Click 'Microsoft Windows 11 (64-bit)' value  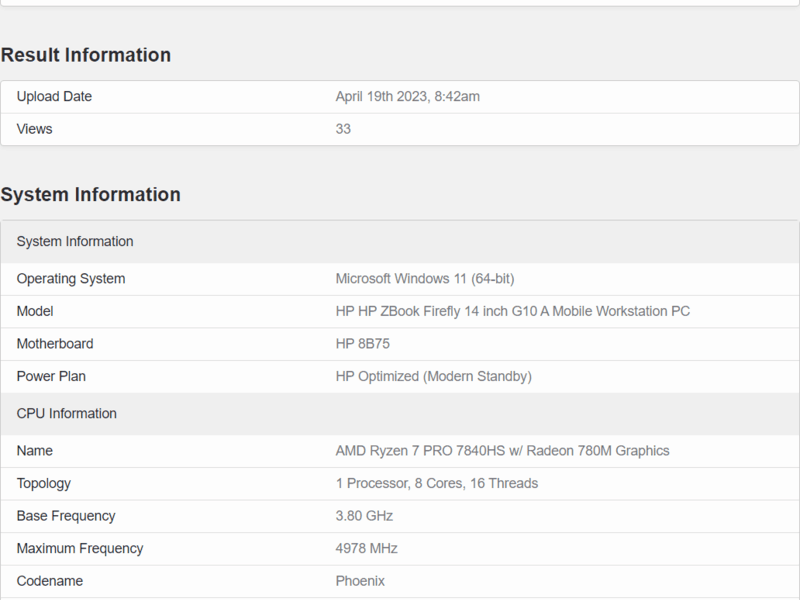point(425,279)
